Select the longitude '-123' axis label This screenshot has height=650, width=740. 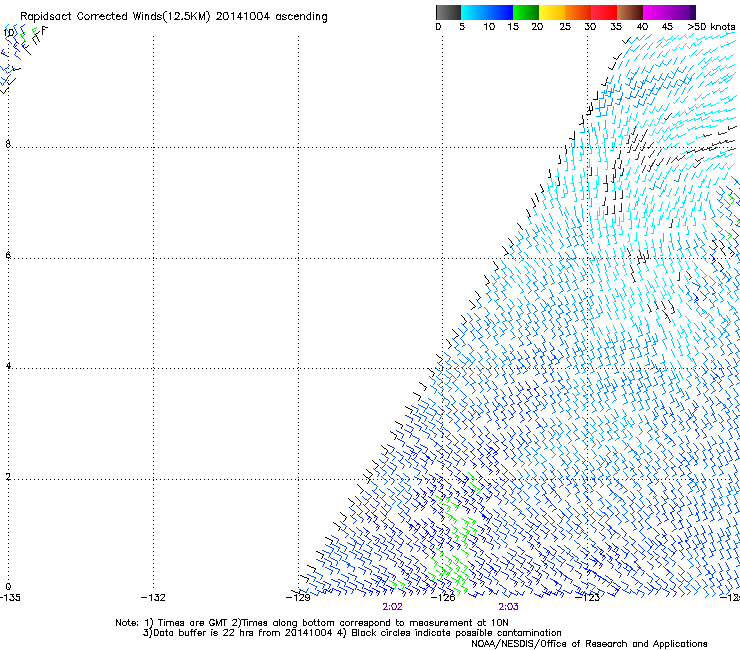[x=588, y=598]
